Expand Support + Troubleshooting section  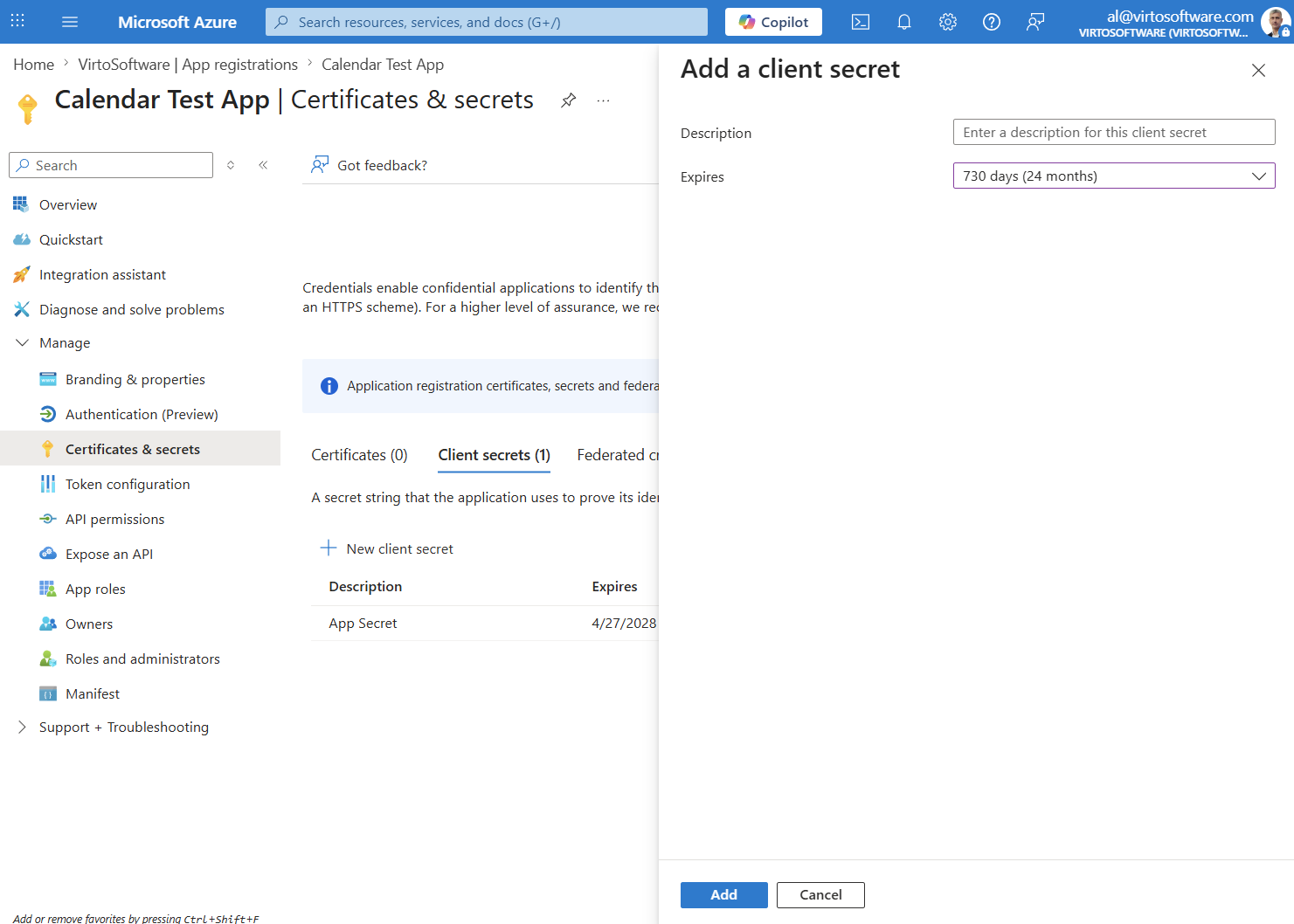point(23,727)
